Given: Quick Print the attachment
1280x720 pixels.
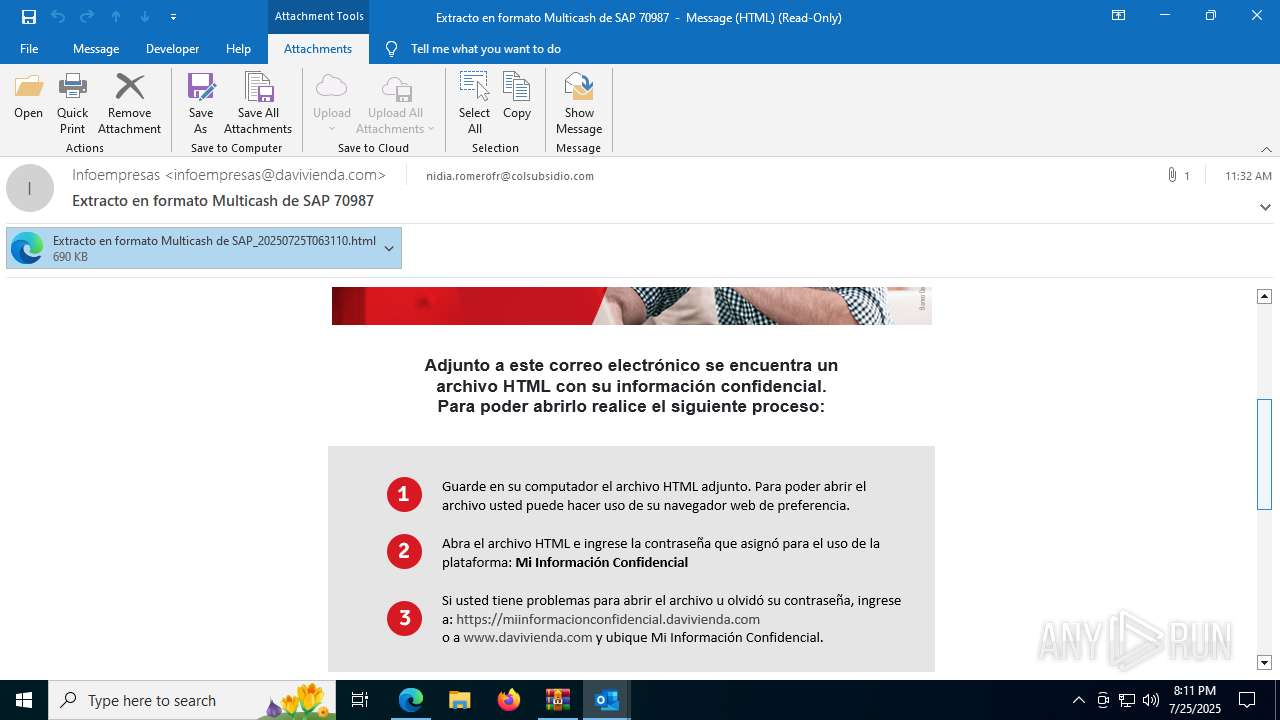Looking at the screenshot, I should (72, 104).
